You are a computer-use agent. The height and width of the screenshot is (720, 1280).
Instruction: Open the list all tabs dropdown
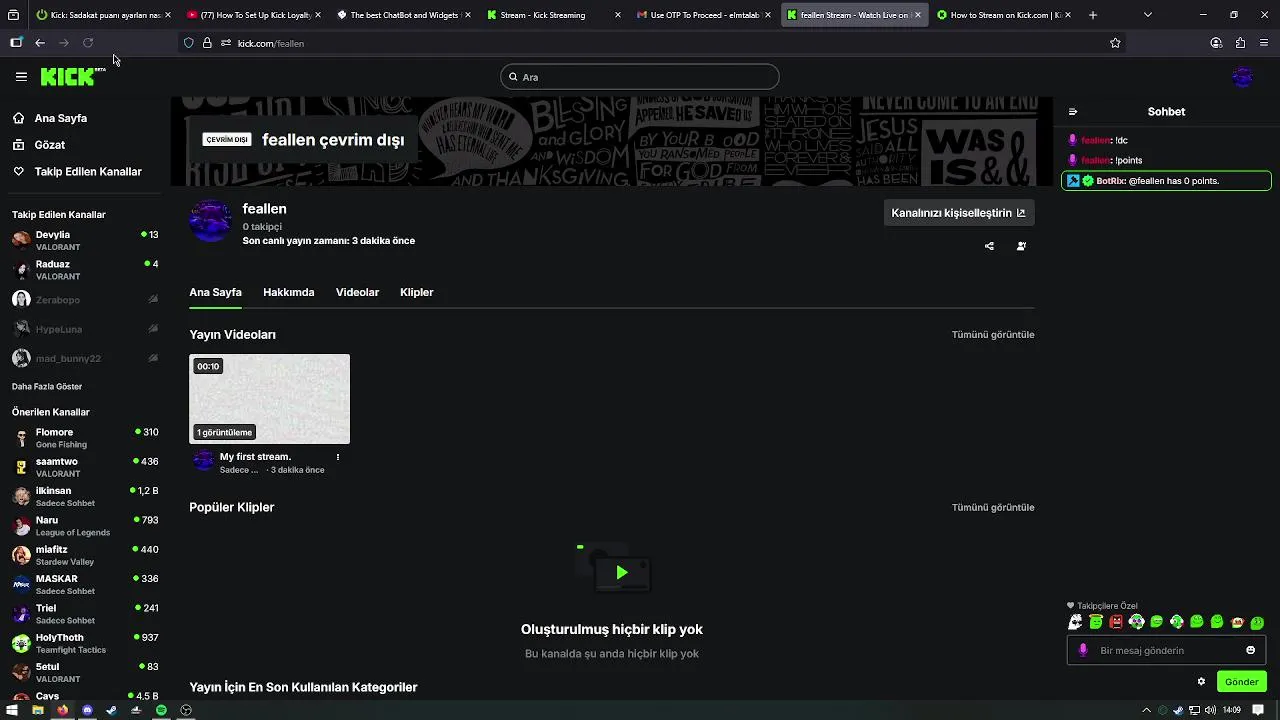pos(1147,15)
